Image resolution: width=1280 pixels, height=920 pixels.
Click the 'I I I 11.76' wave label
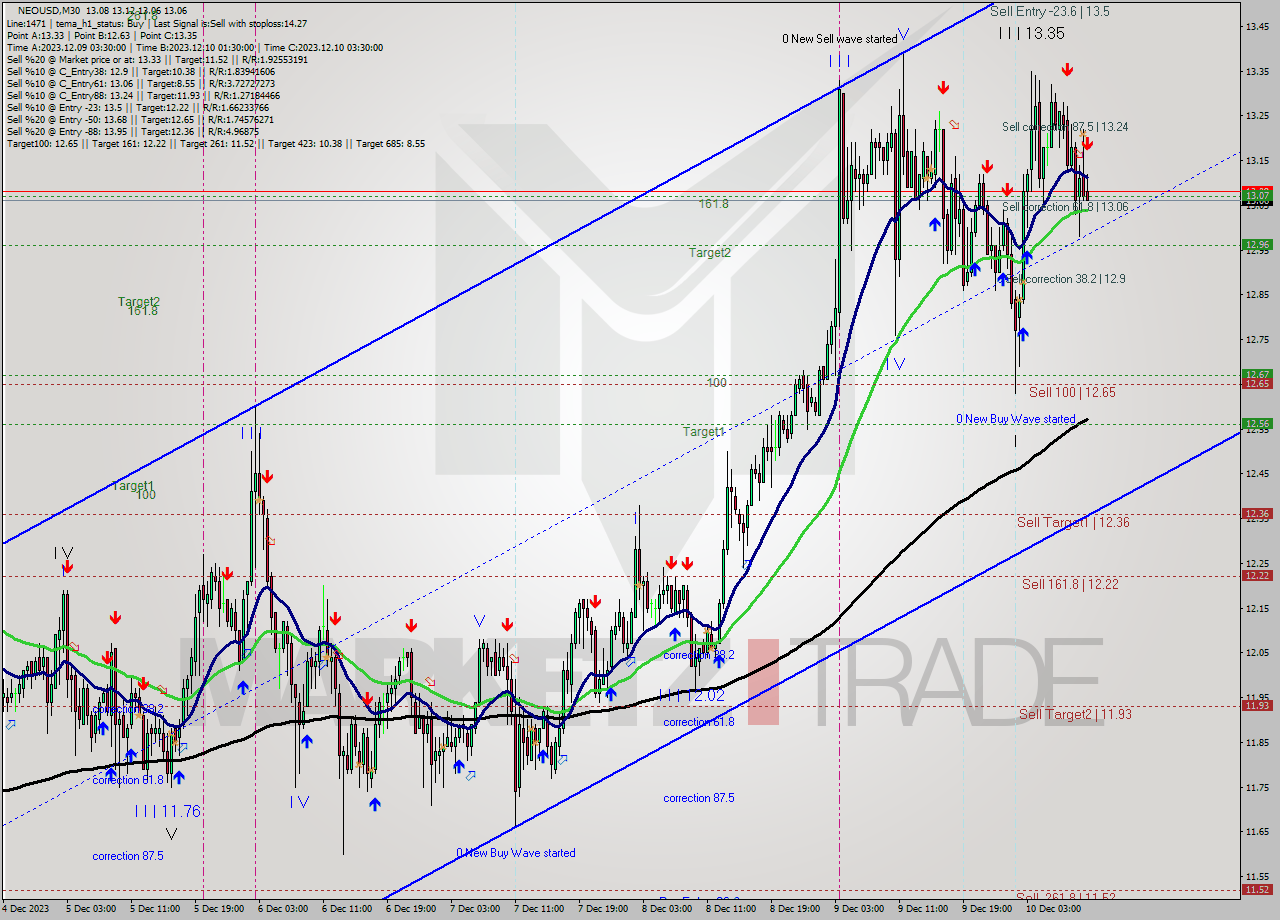pyautogui.click(x=168, y=811)
